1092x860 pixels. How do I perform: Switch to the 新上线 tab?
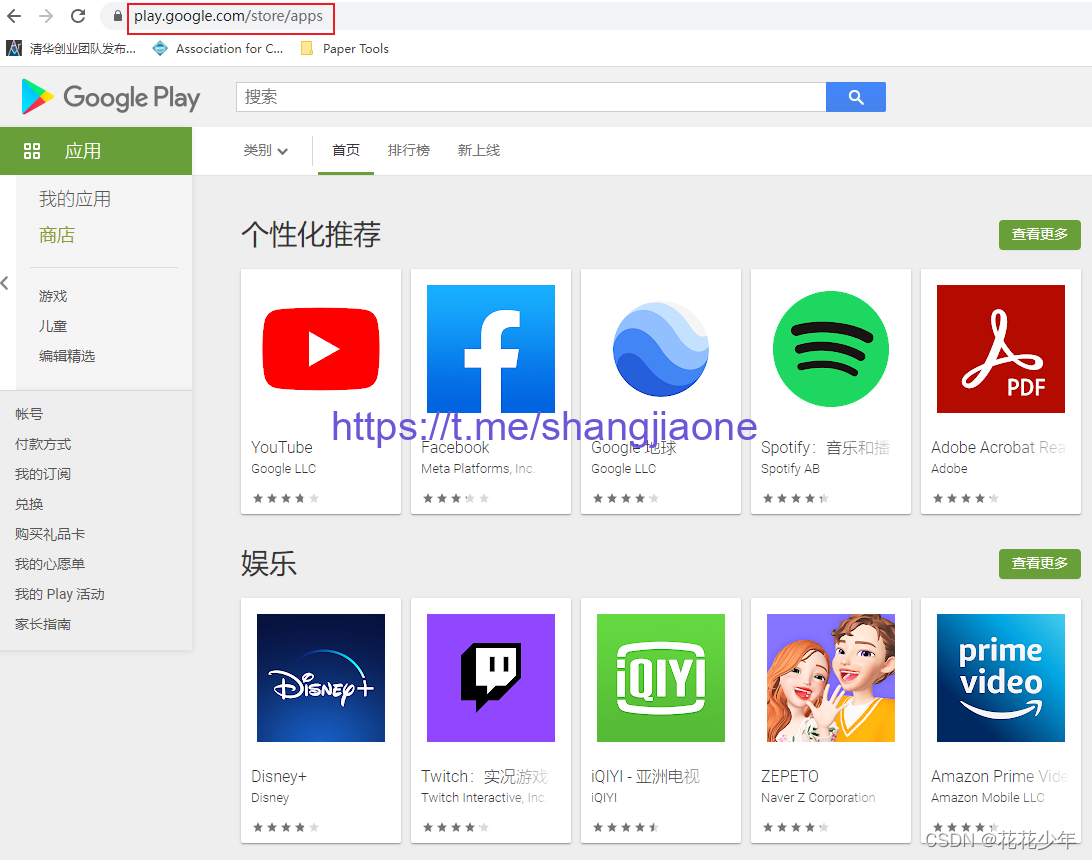[479, 151]
